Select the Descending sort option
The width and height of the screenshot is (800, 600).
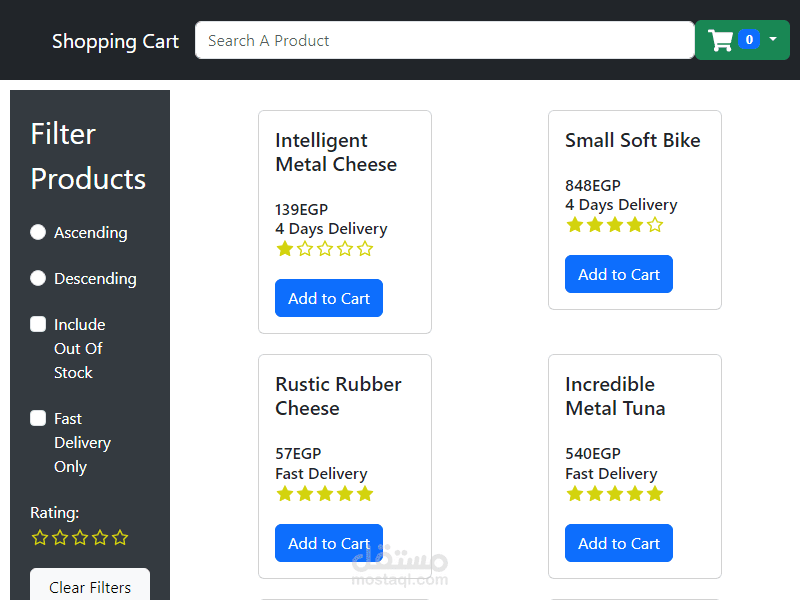pyautogui.click(x=37, y=278)
